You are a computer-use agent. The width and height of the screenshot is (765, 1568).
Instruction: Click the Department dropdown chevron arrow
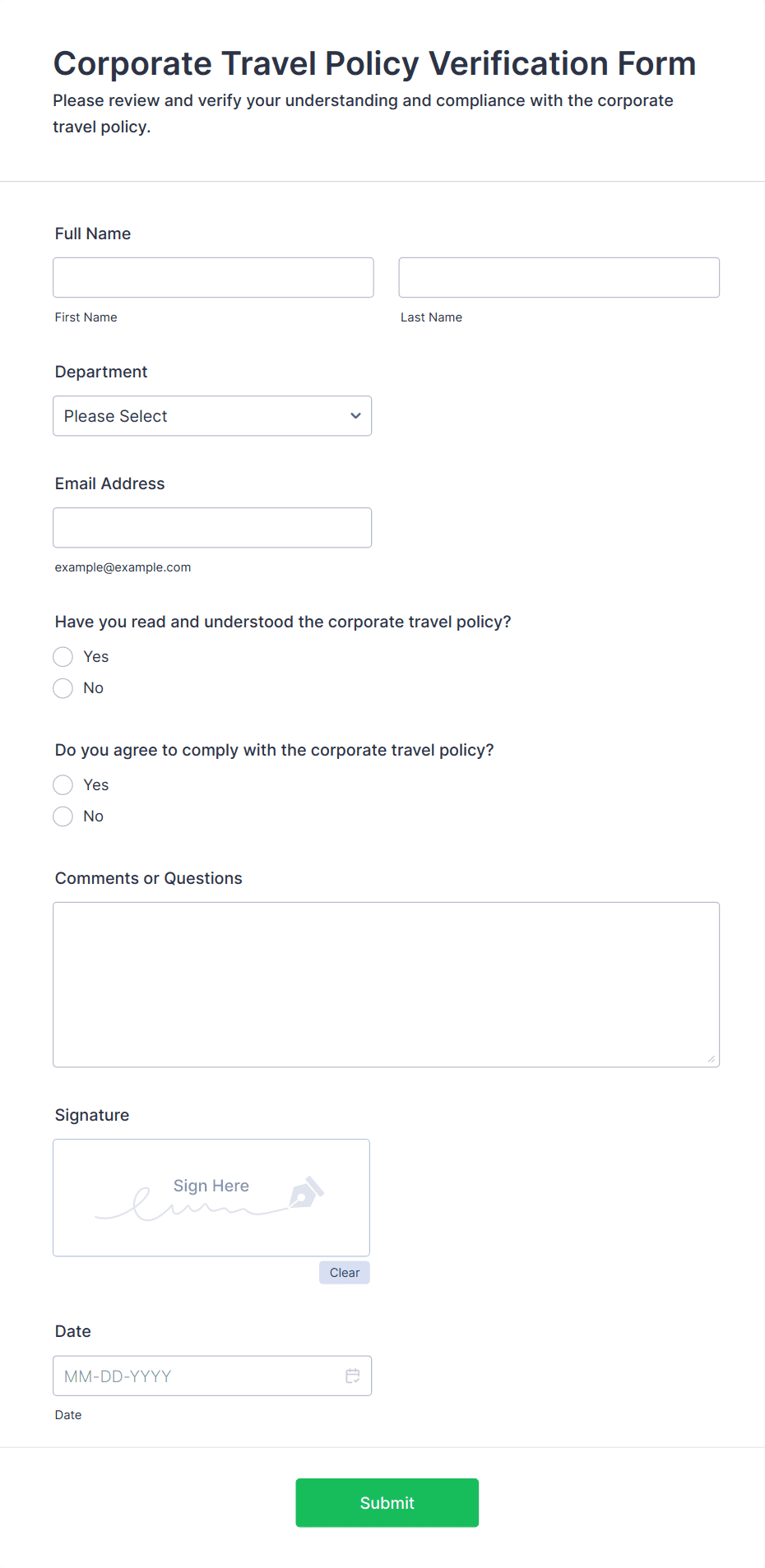coord(355,416)
